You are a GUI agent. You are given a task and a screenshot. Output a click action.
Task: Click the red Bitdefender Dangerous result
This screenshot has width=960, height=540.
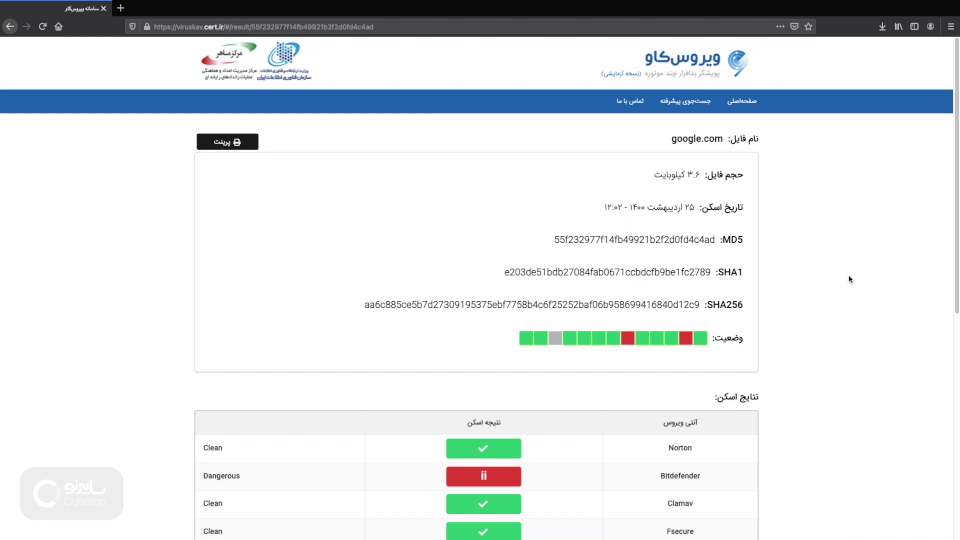click(x=483, y=476)
